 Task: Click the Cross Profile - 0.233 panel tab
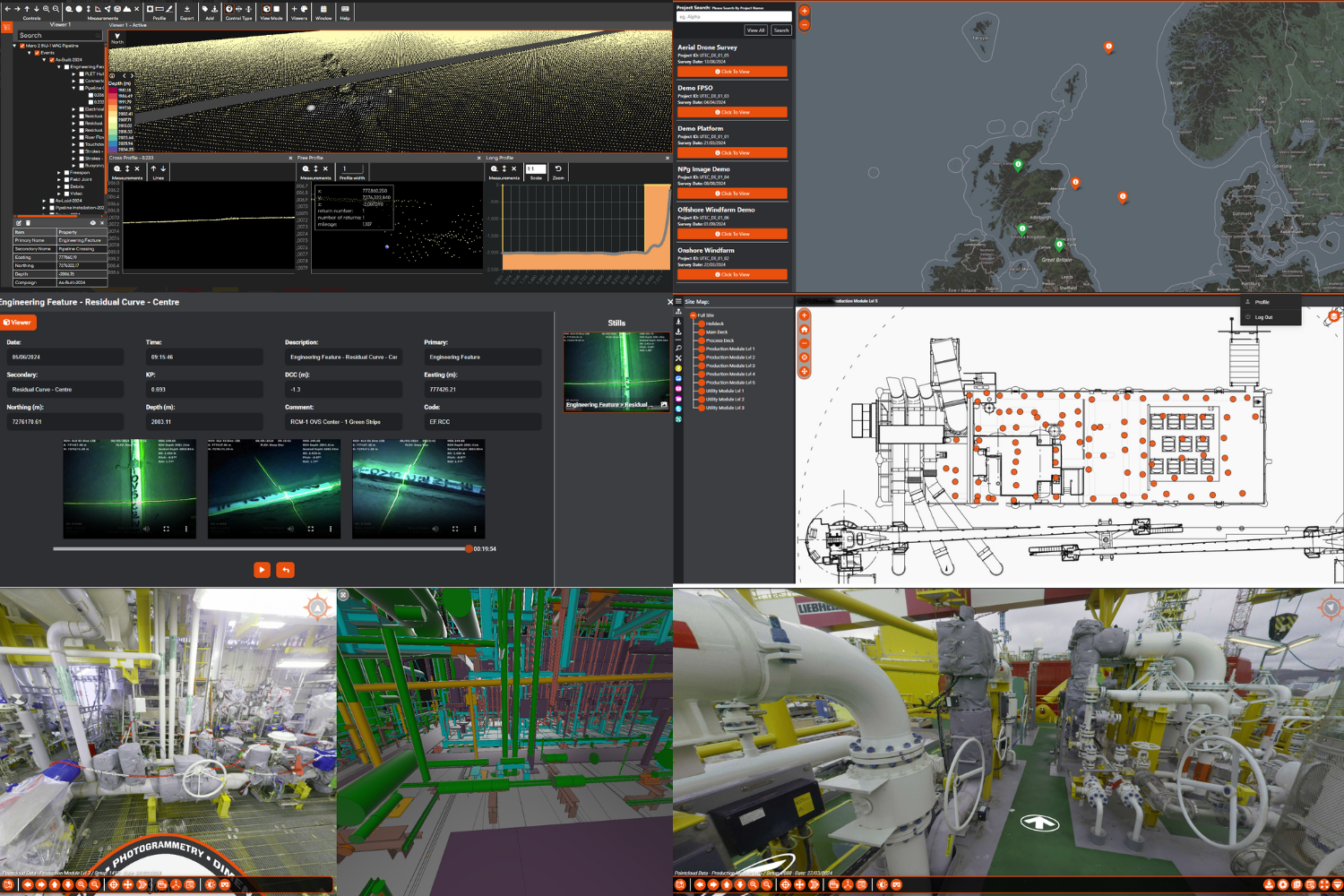pos(131,158)
